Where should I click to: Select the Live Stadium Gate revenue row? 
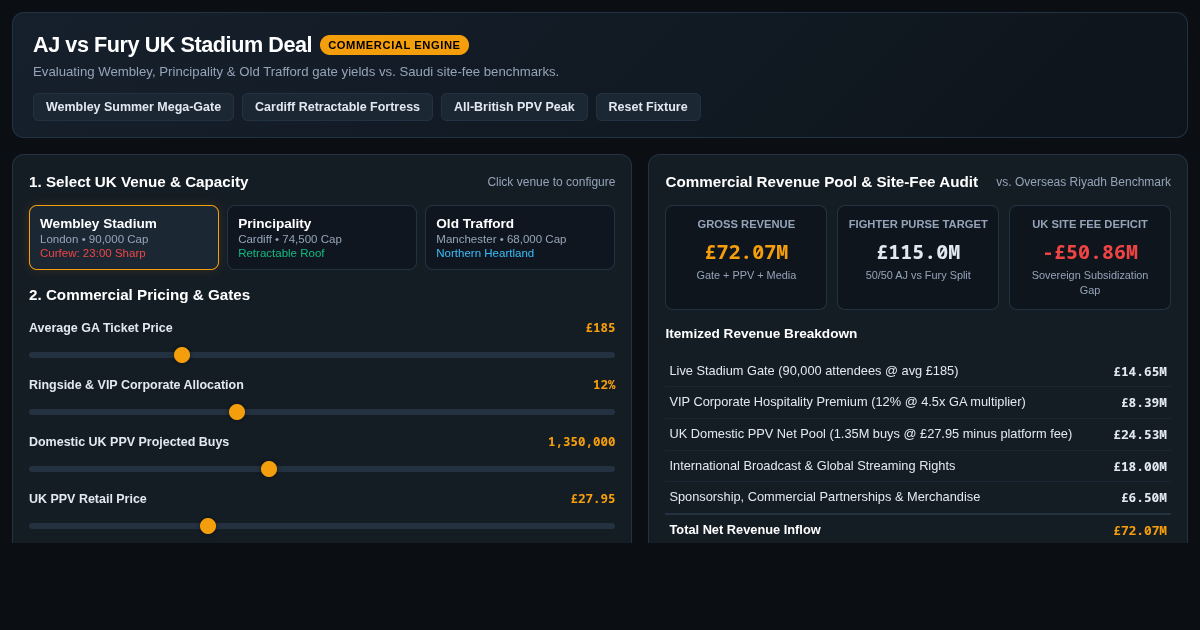point(918,371)
